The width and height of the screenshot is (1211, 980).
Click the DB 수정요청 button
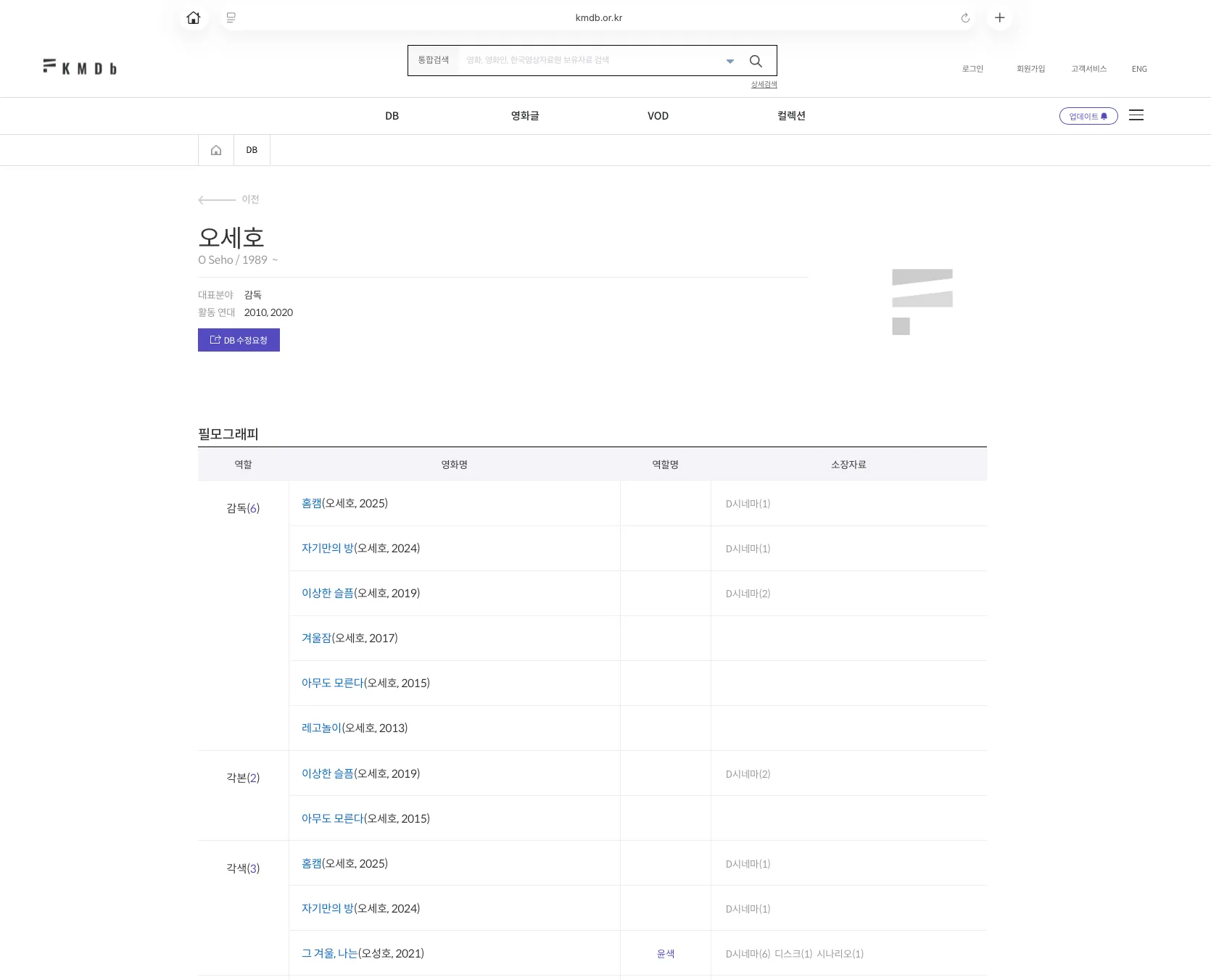coord(239,340)
